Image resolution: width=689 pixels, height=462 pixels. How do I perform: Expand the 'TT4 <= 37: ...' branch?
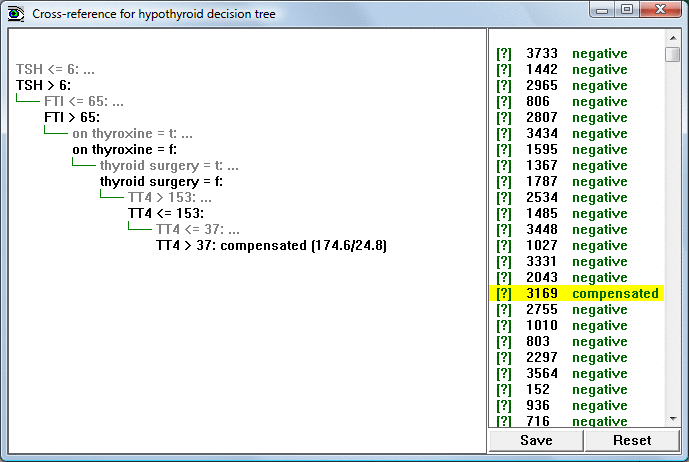pyautogui.click(x=198, y=229)
